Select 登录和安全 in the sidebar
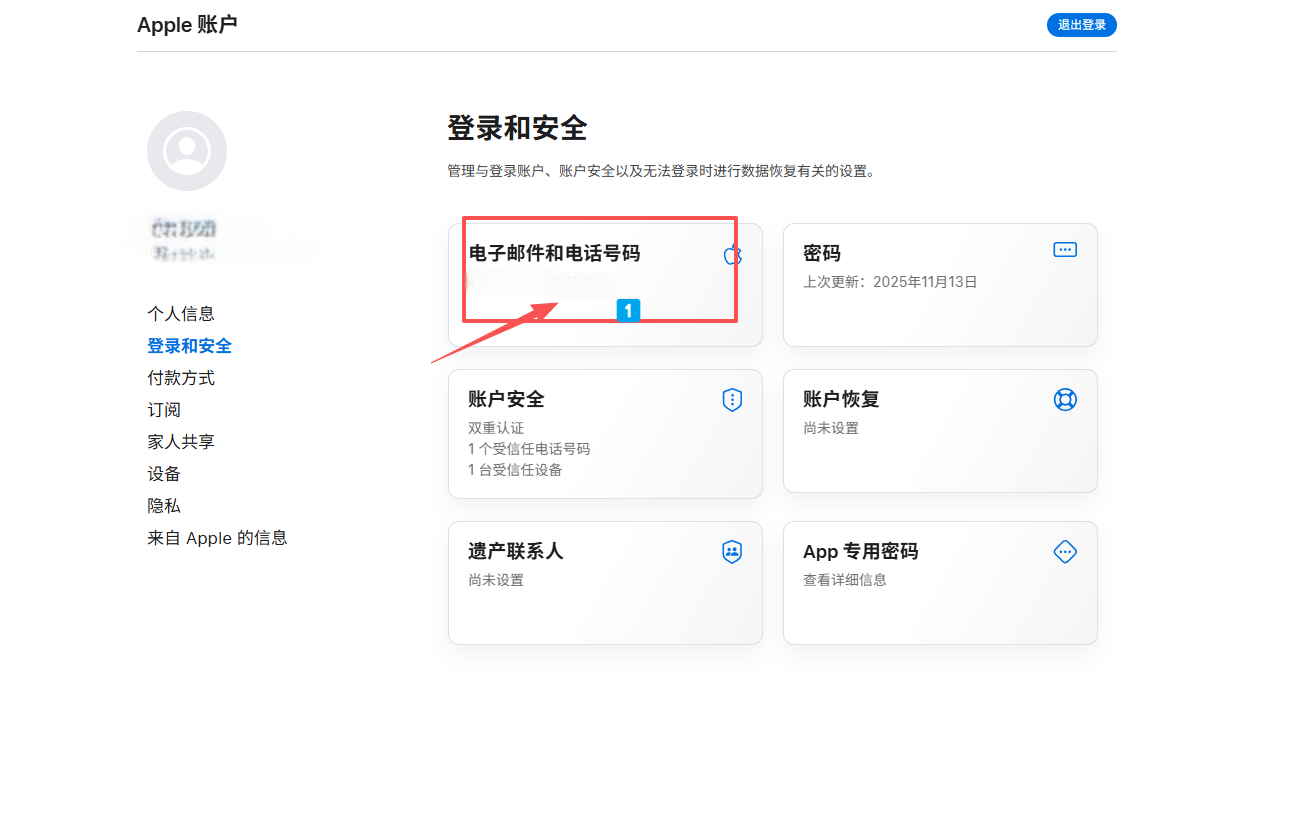Image resolution: width=1312 pixels, height=817 pixels. click(x=189, y=346)
